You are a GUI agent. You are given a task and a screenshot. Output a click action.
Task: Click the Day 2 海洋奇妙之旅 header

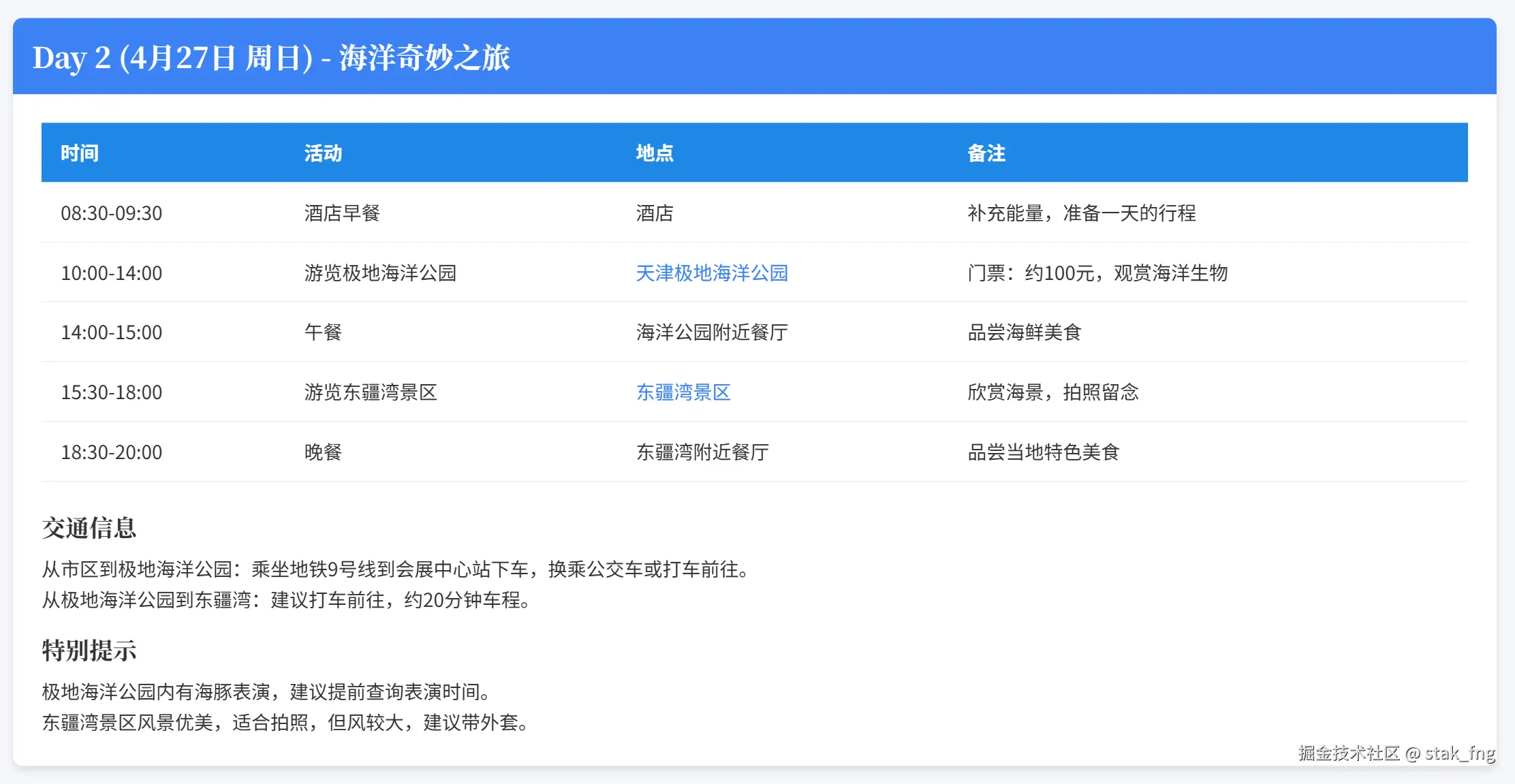271,58
